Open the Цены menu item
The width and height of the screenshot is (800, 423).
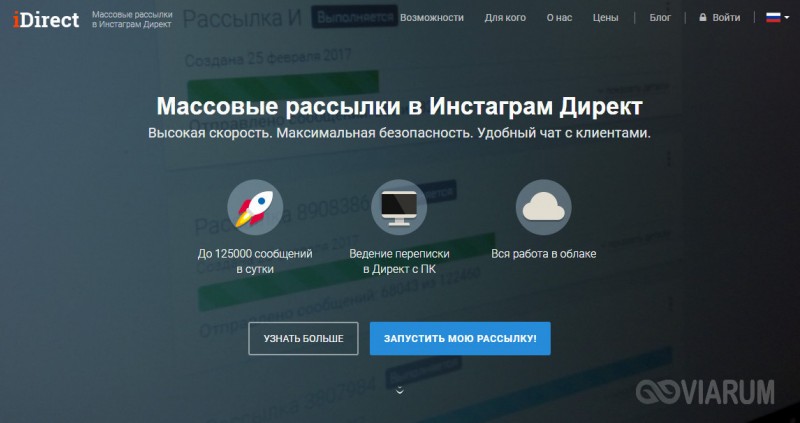click(606, 18)
